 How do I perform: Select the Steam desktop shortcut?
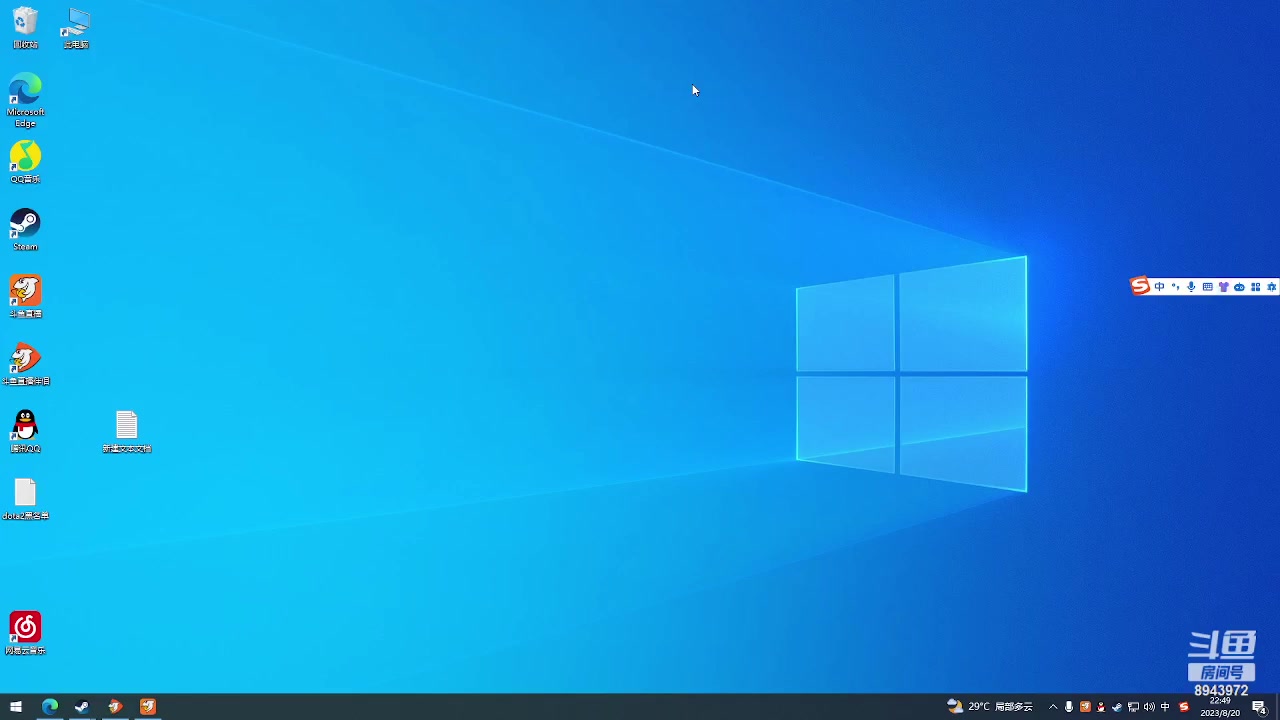click(25, 229)
